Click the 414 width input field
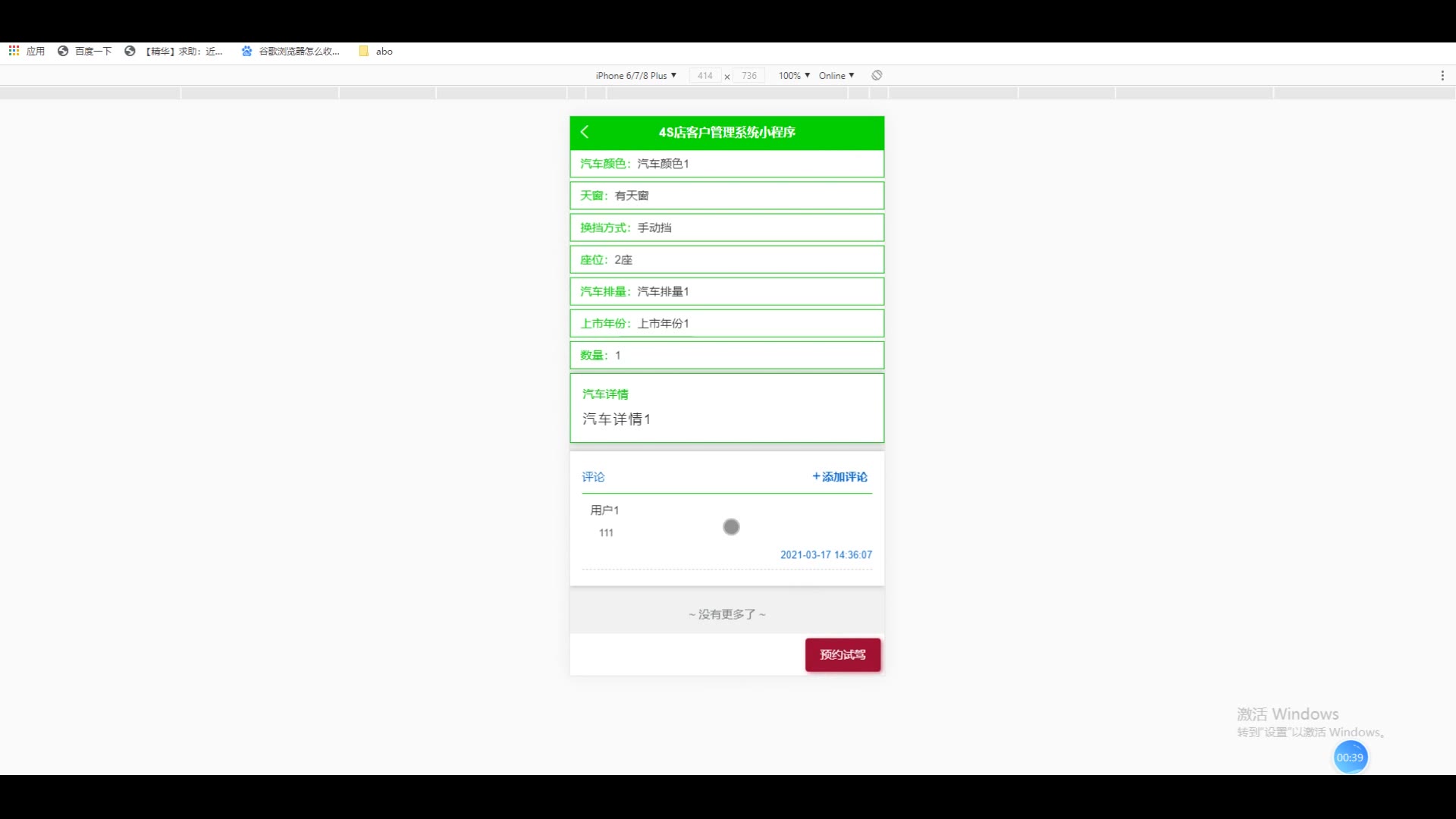Screen dimensions: 1456x819 pos(704,76)
